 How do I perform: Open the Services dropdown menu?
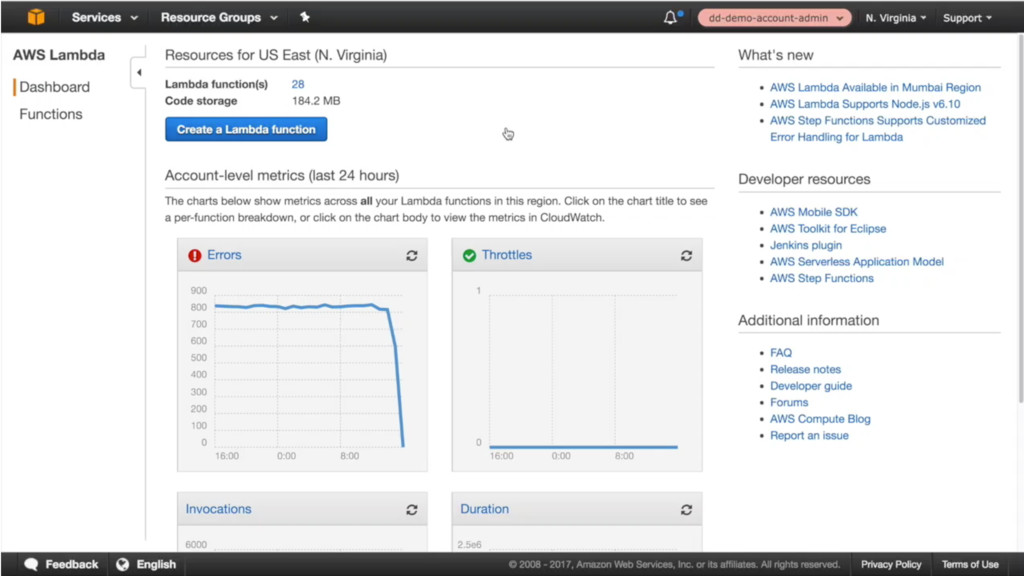click(x=104, y=17)
